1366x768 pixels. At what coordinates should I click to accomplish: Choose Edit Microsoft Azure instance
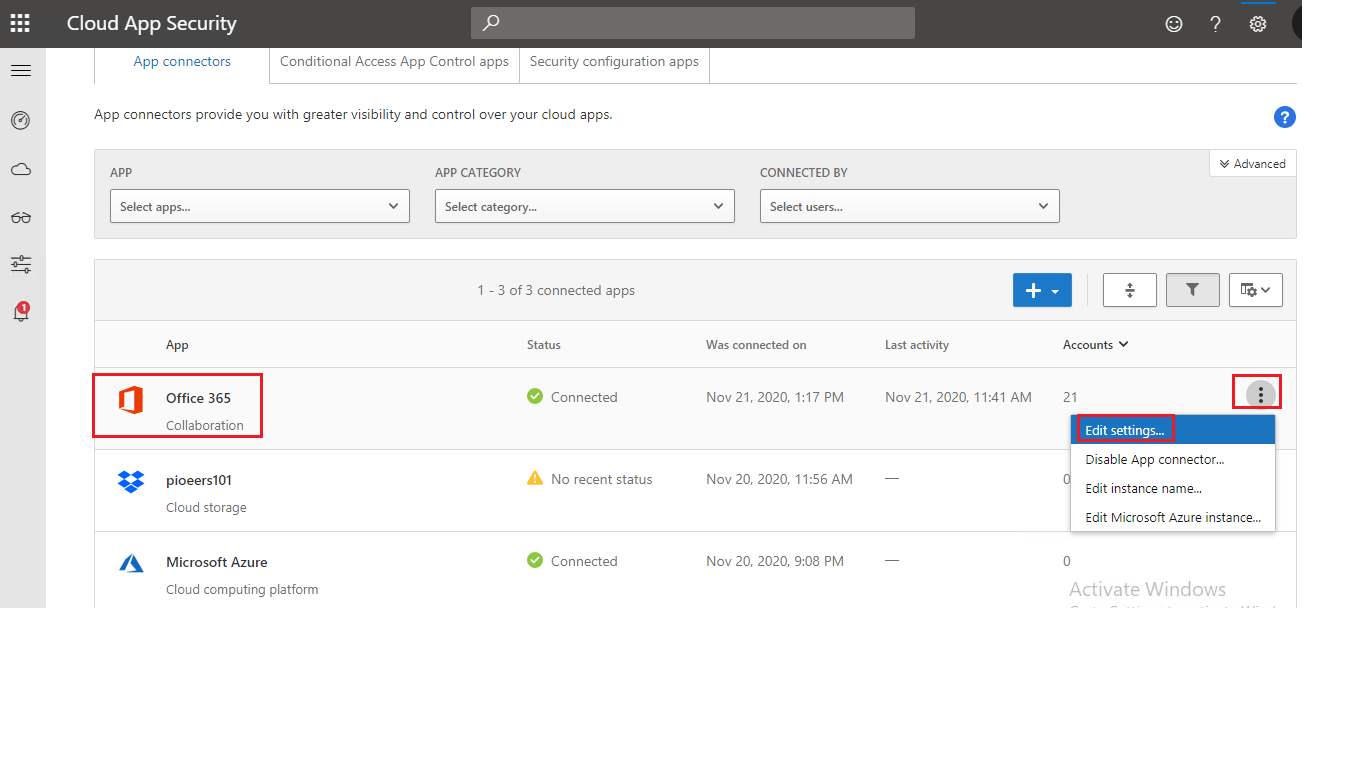(x=1173, y=517)
